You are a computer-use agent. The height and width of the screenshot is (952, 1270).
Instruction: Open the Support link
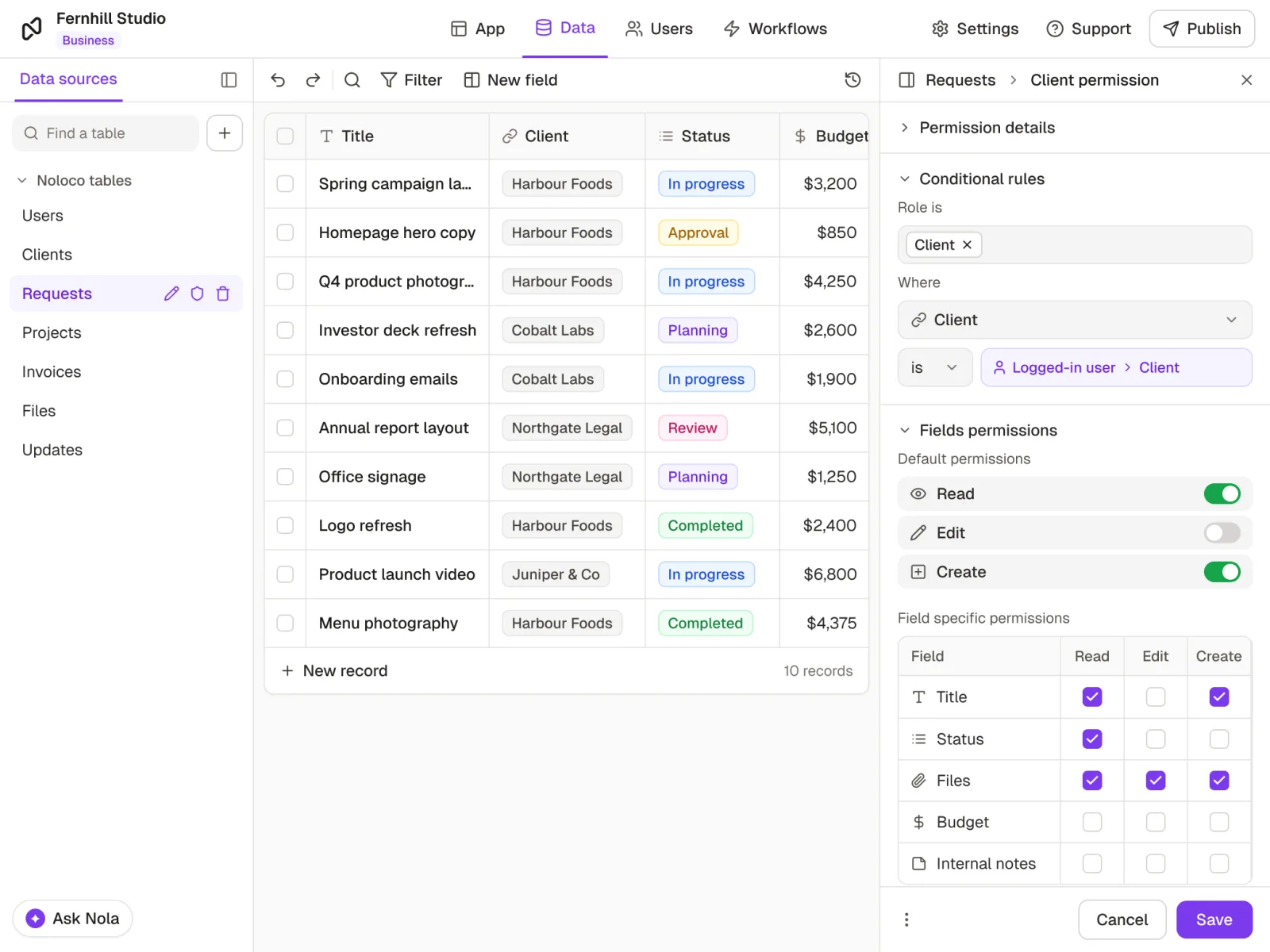1088,29
